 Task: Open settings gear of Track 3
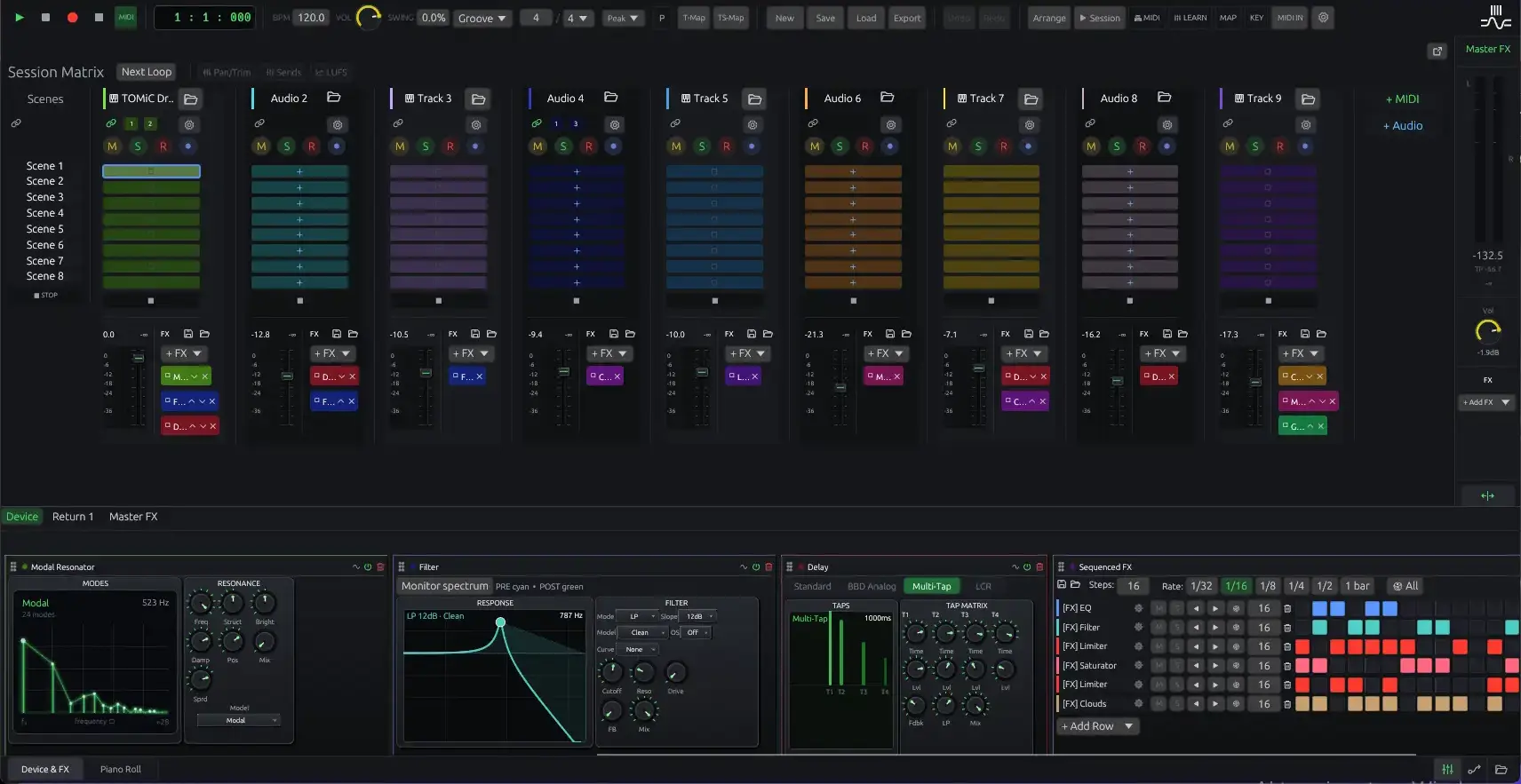tap(475, 125)
